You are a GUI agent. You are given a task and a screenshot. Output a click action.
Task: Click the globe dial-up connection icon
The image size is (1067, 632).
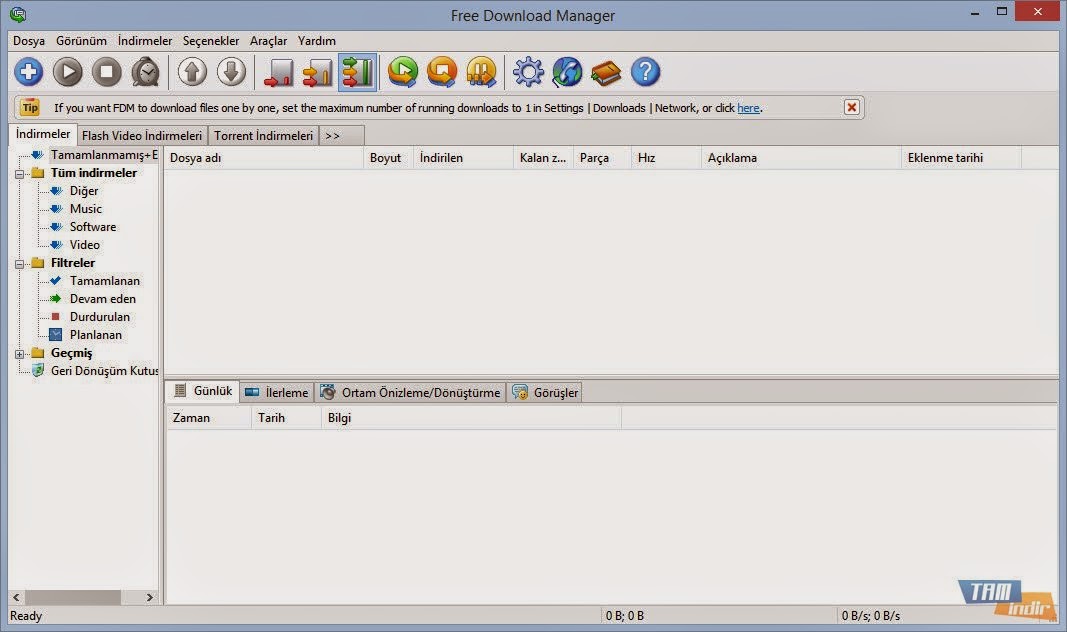[568, 72]
